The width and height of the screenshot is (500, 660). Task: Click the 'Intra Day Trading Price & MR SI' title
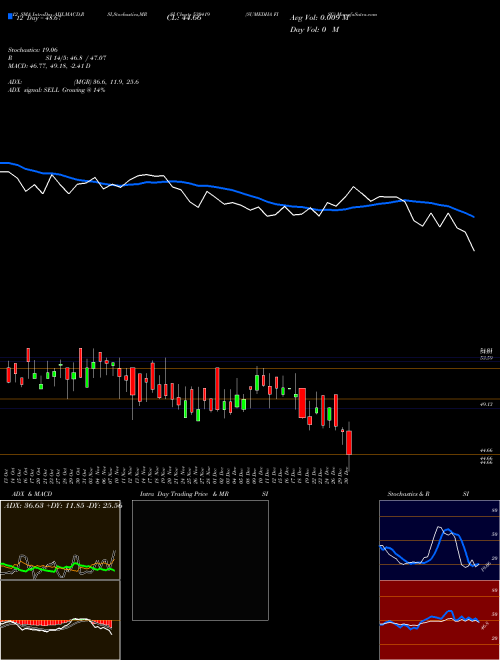[204, 494]
